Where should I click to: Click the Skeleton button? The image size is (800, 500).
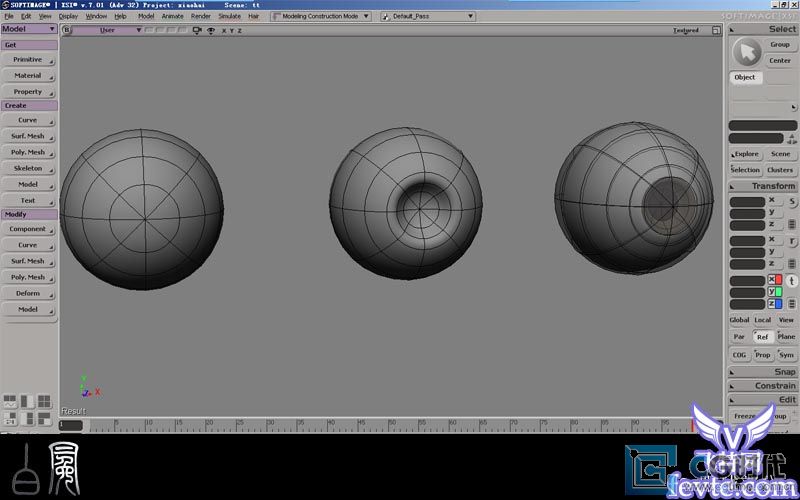click(x=28, y=168)
